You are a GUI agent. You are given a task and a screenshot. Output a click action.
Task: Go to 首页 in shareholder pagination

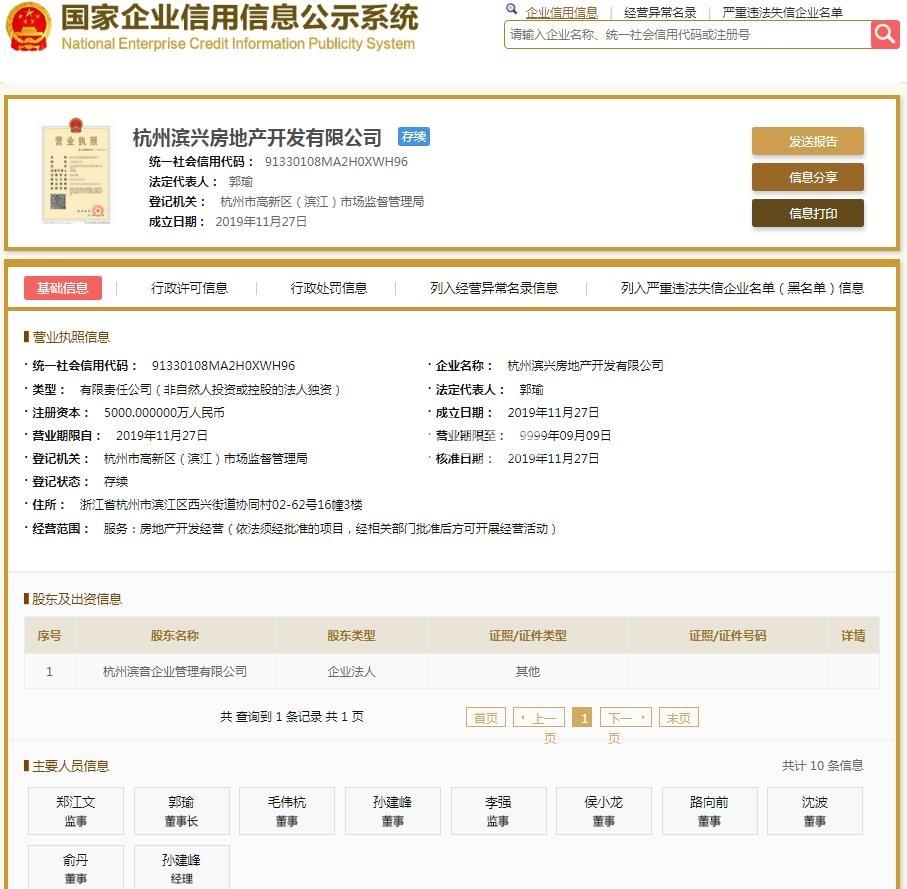486,718
